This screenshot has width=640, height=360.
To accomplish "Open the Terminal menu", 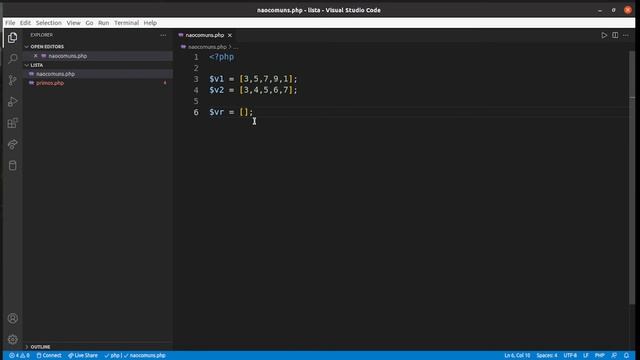I will point(127,23).
